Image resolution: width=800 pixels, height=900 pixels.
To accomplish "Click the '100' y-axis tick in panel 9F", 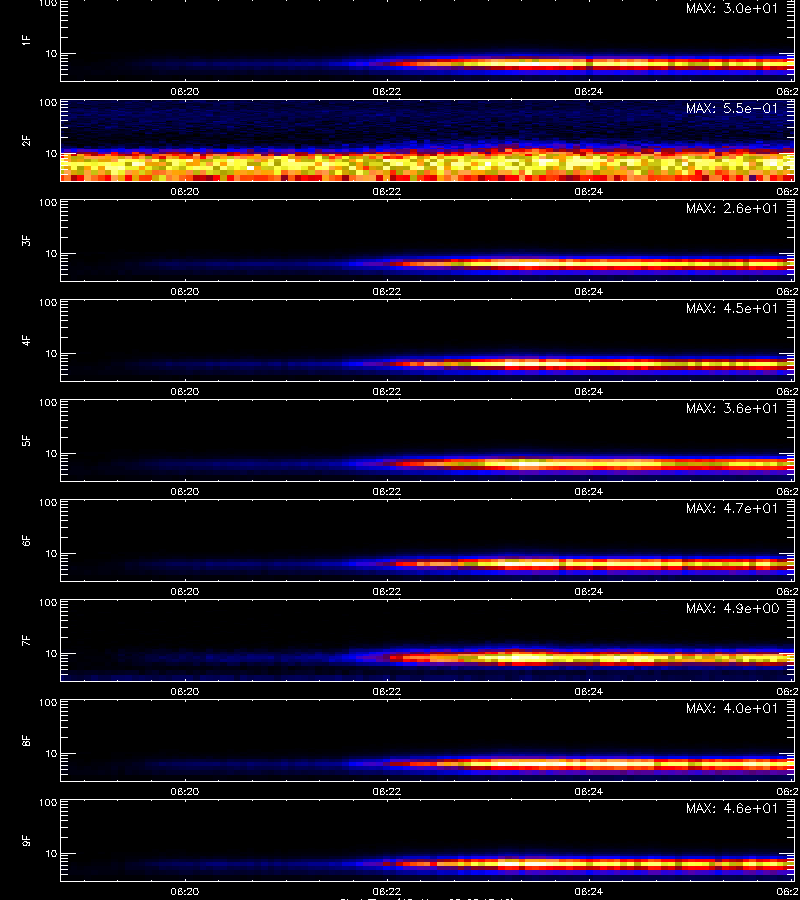I will coord(48,802).
